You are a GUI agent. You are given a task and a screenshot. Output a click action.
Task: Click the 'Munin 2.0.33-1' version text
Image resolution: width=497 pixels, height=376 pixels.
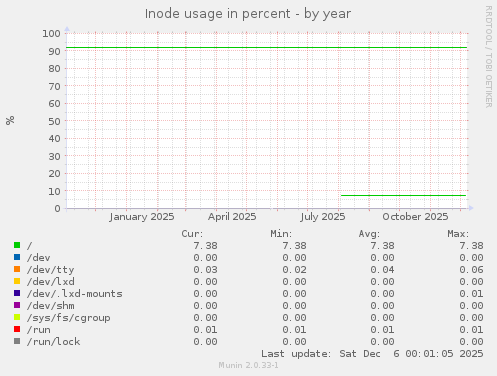pos(248,365)
